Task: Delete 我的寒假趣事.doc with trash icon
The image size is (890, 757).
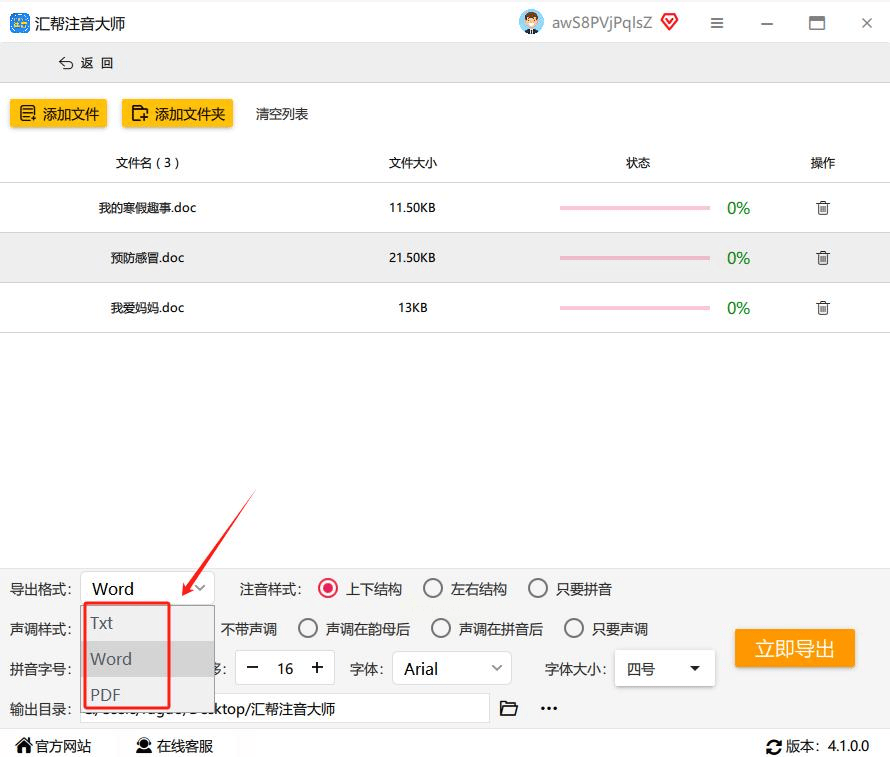Action: coord(822,208)
